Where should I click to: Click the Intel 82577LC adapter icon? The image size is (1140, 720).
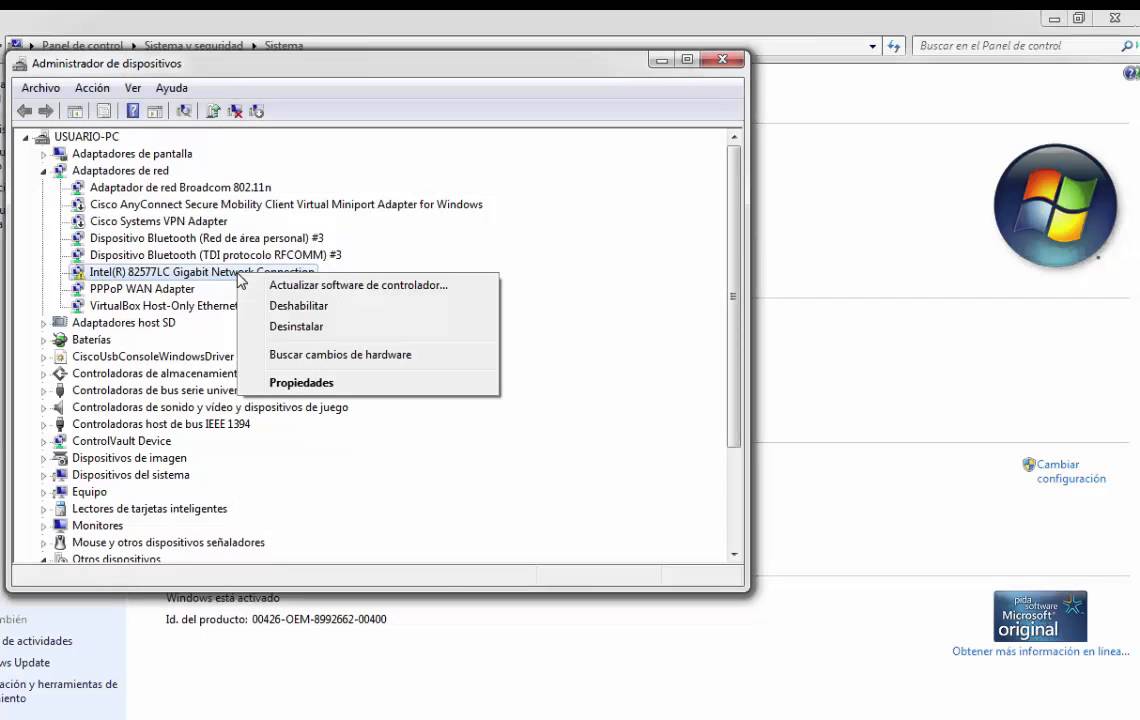78,272
